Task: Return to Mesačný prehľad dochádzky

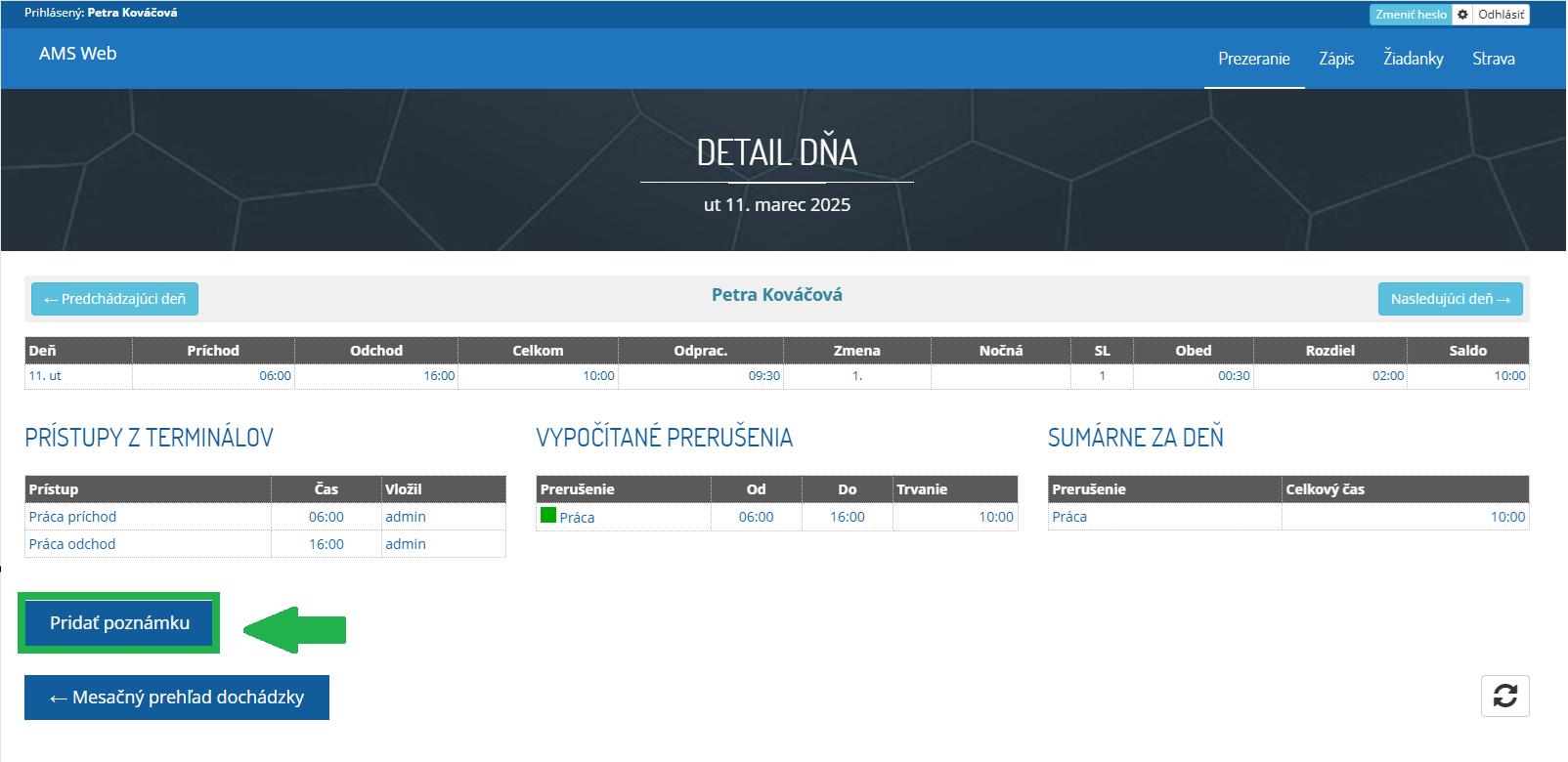Action: (x=177, y=698)
